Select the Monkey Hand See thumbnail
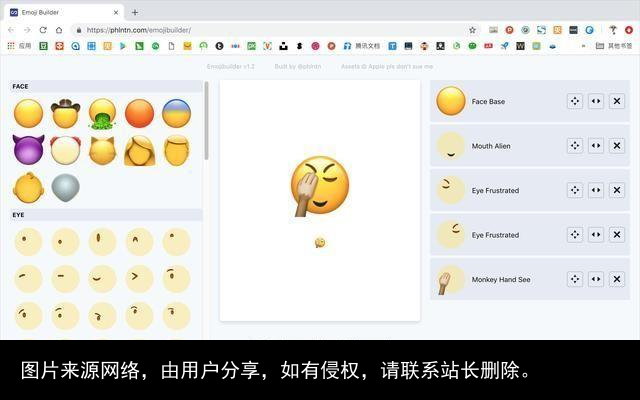Screen dimensions: 640x400 [x=451, y=280]
